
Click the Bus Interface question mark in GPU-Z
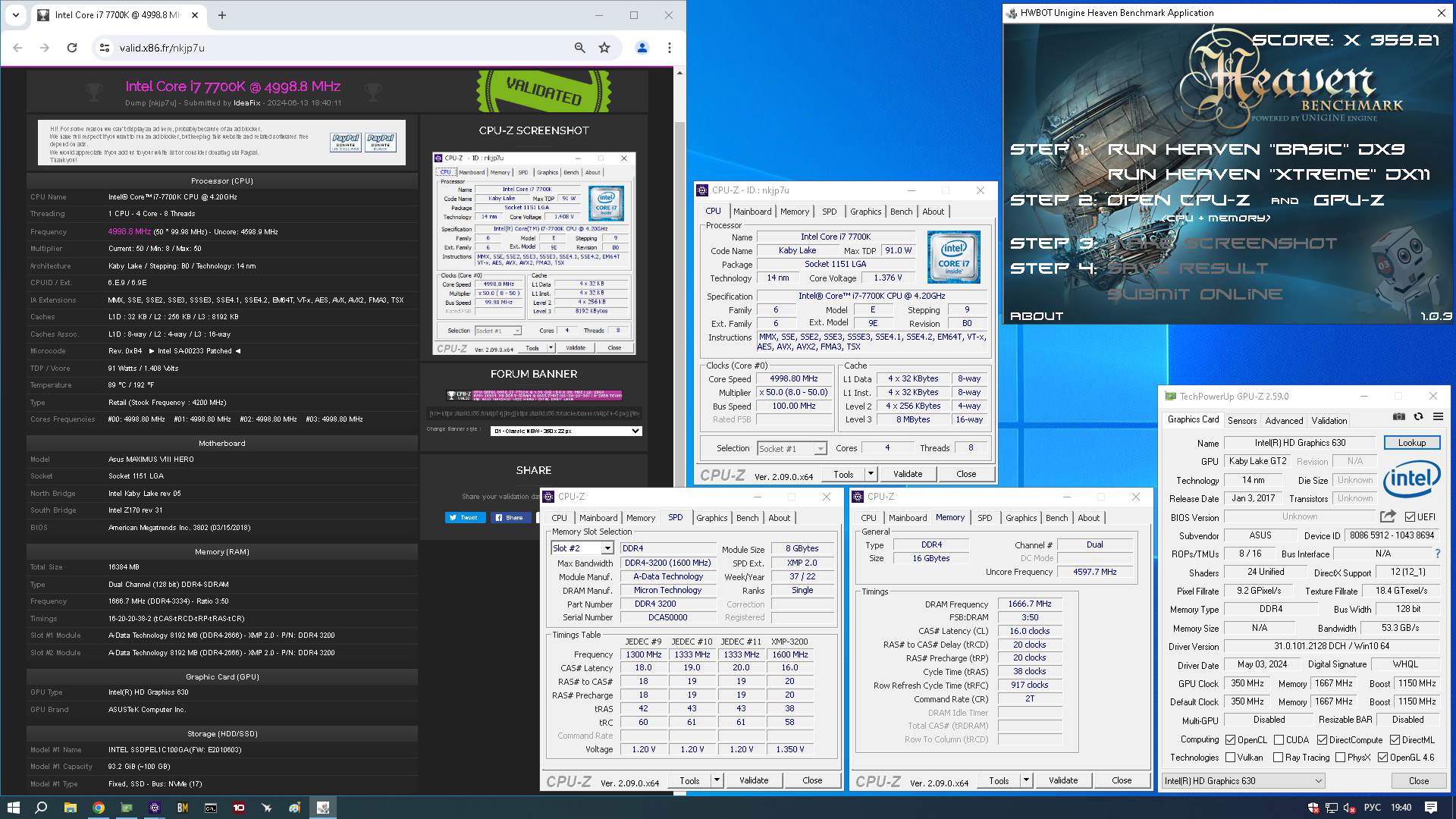(x=1437, y=554)
